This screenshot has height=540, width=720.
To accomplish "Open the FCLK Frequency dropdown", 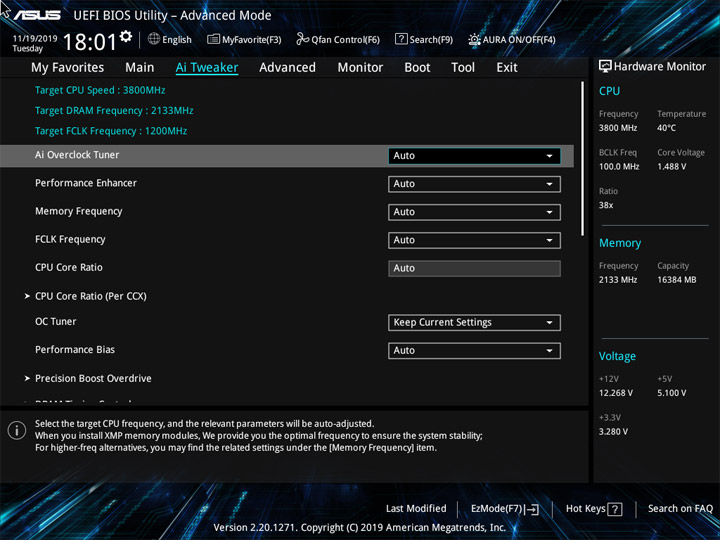I will (474, 240).
